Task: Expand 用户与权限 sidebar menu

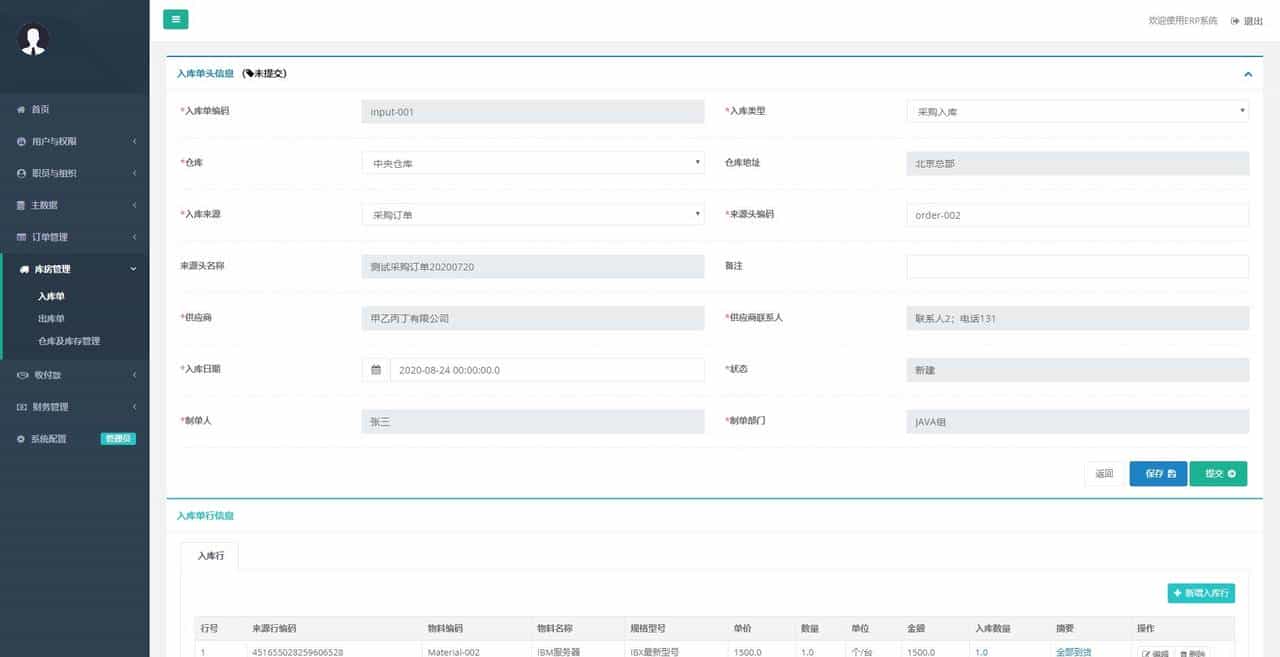Action: tap(54, 141)
